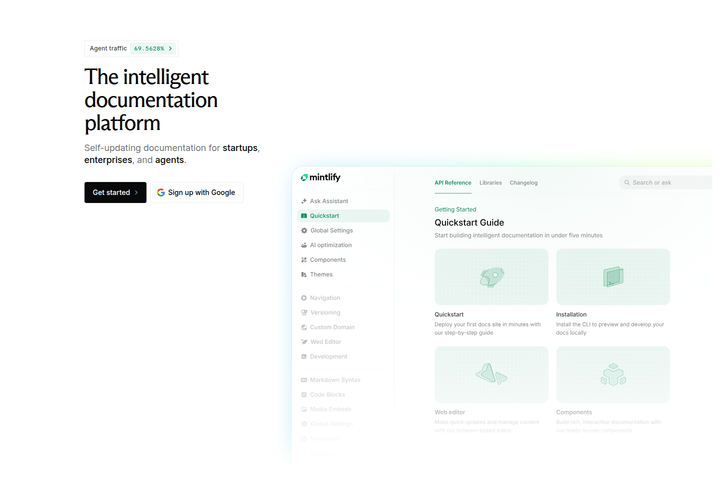Click the Web editor card title

[x=450, y=412]
